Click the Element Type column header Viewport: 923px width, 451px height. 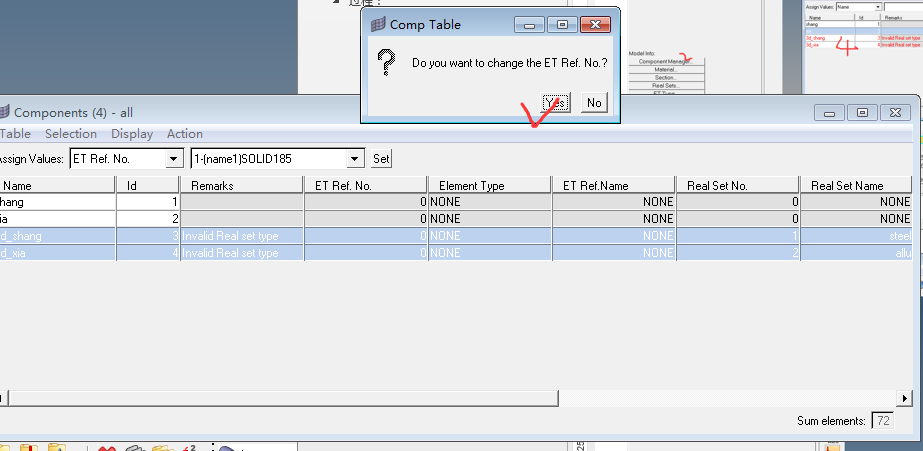coord(472,185)
